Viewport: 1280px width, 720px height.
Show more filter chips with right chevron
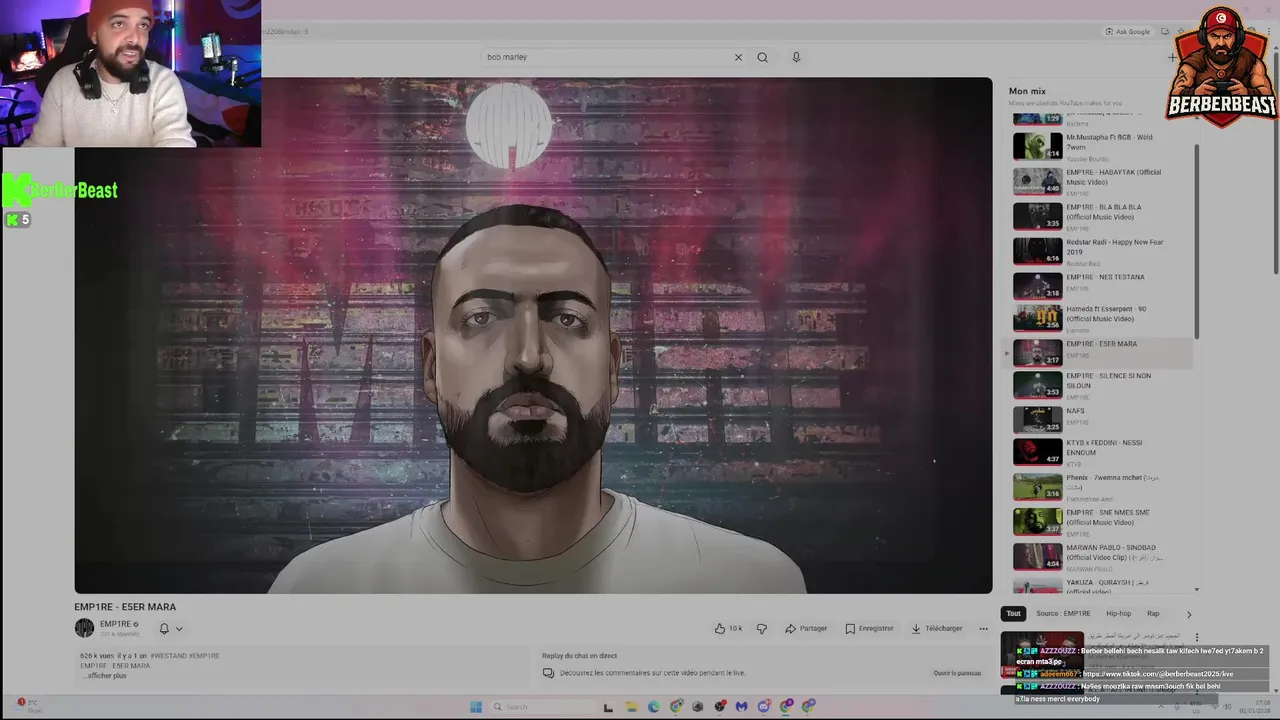1189,614
